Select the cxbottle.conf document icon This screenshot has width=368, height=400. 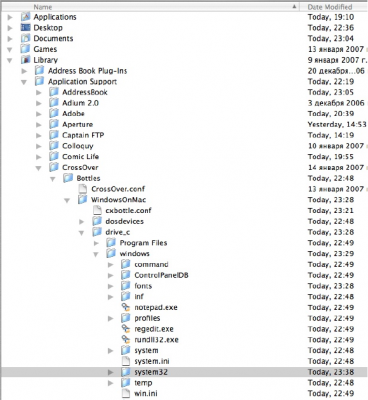pyautogui.click(x=97, y=210)
